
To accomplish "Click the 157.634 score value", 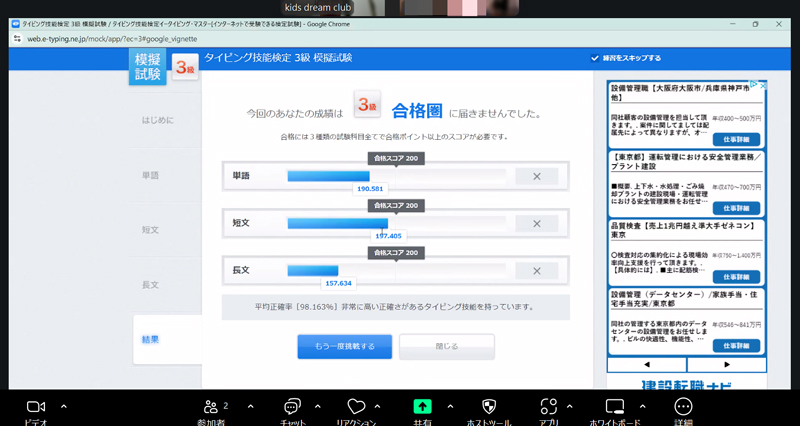I will tap(339, 283).
